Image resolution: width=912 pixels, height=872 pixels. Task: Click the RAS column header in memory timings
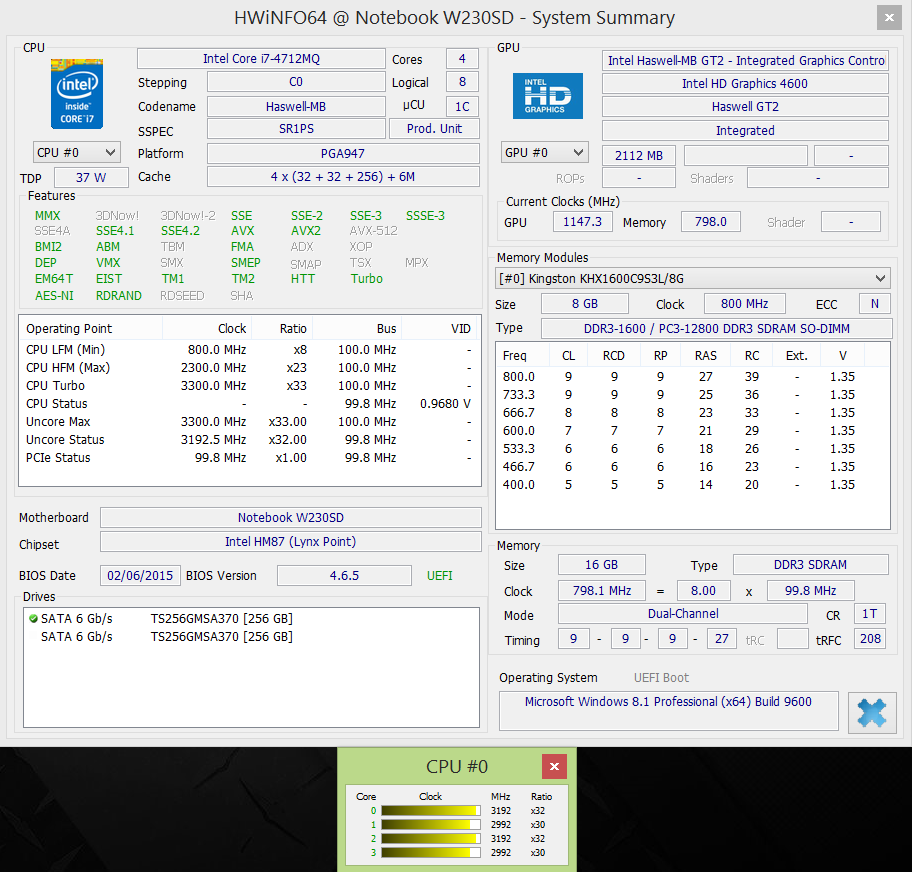point(706,355)
